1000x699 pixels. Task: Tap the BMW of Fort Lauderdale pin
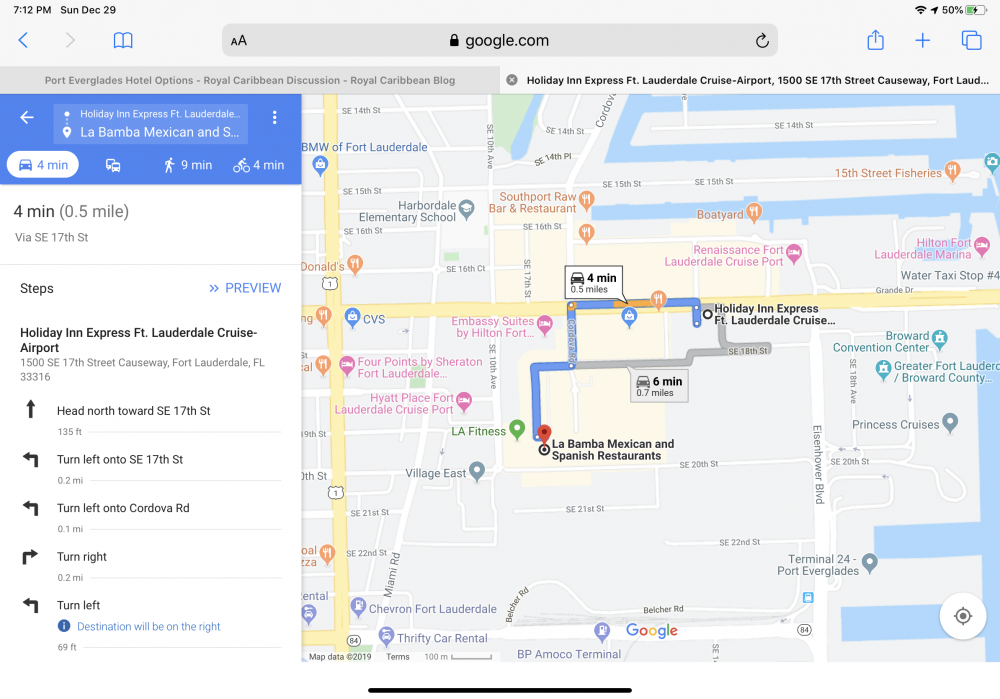(x=320, y=166)
